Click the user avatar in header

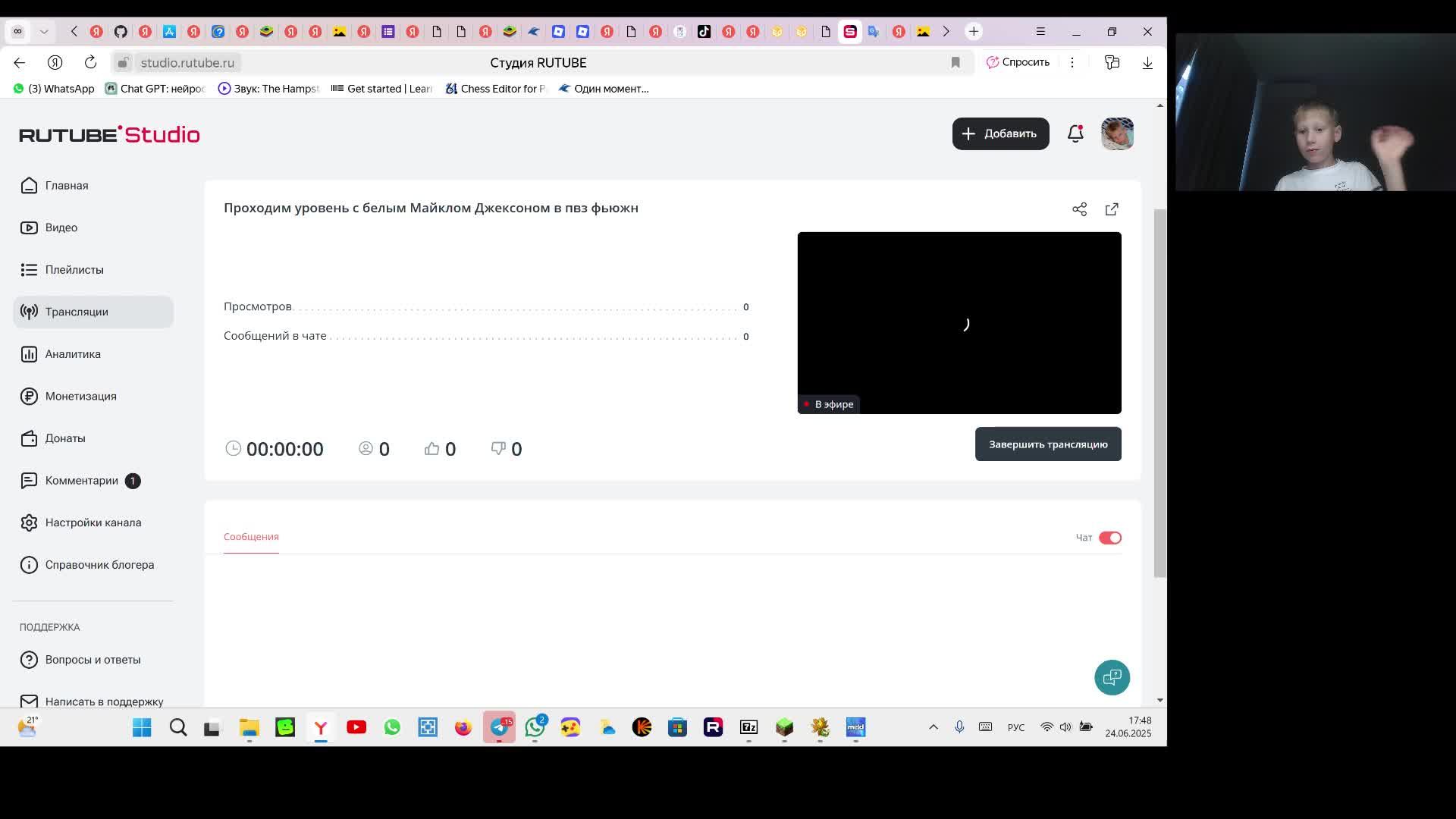pyautogui.click(x=1117, y=134)
